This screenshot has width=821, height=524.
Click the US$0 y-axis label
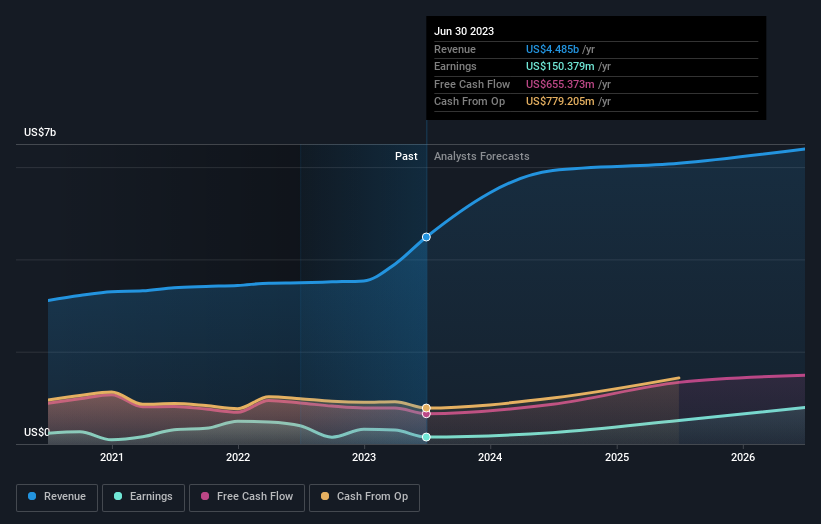pyautogui.click(x=37, y=432)
